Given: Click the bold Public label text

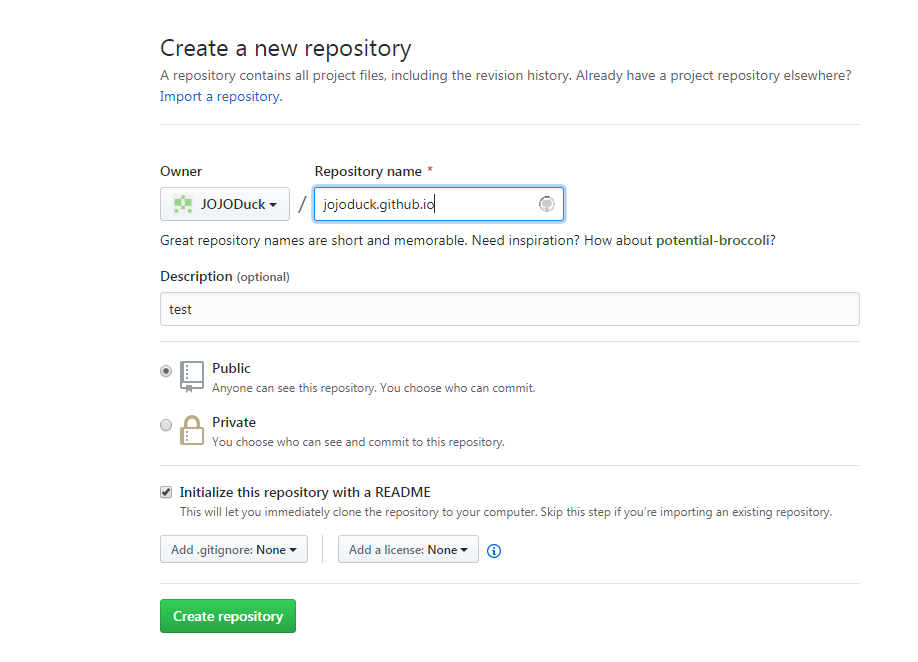Looking at the screenshot, I should (231, 368).
